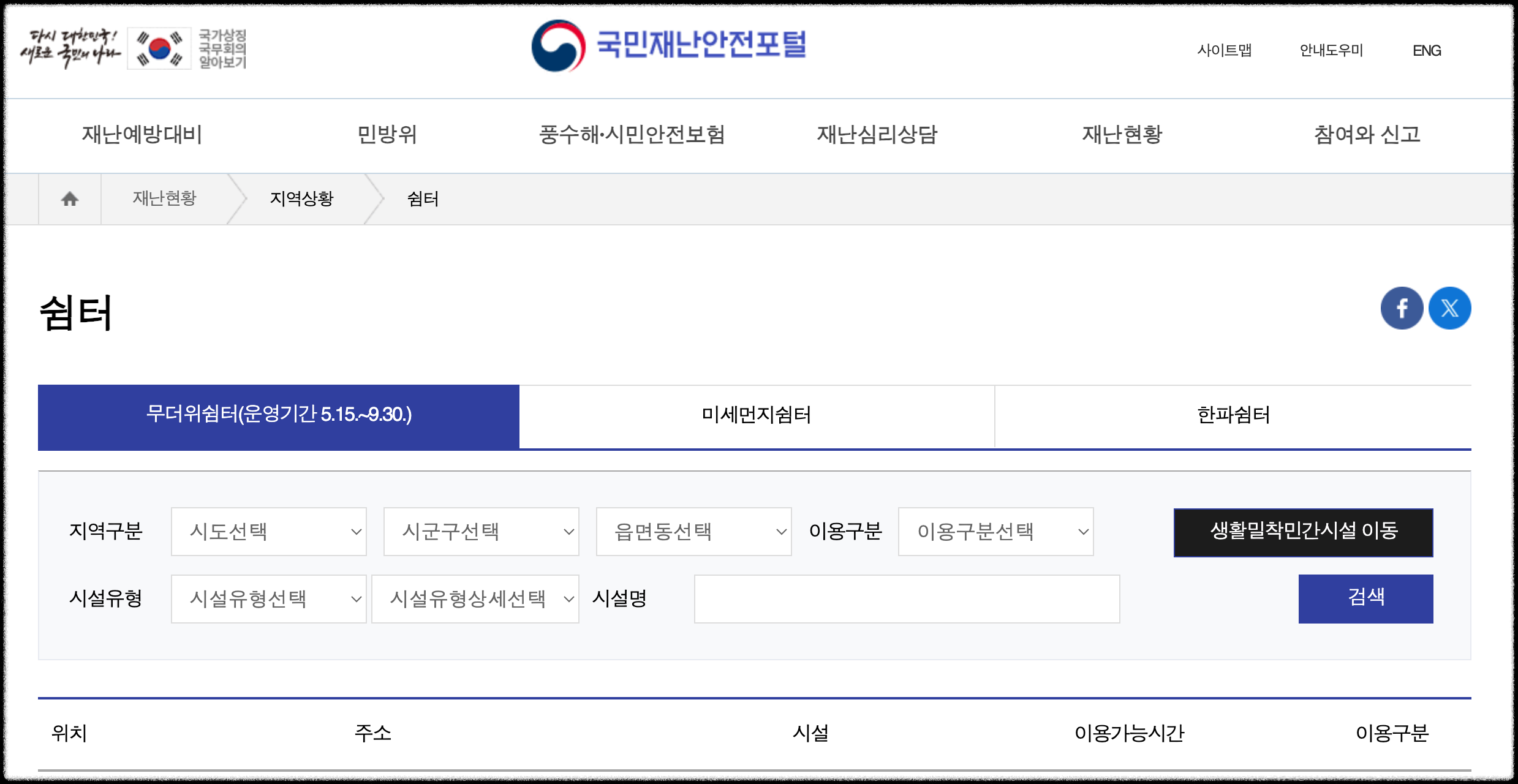Switch to the 한파쉼터 tab
This screenshot has width=1518, height=784.
pos(1233,415)
